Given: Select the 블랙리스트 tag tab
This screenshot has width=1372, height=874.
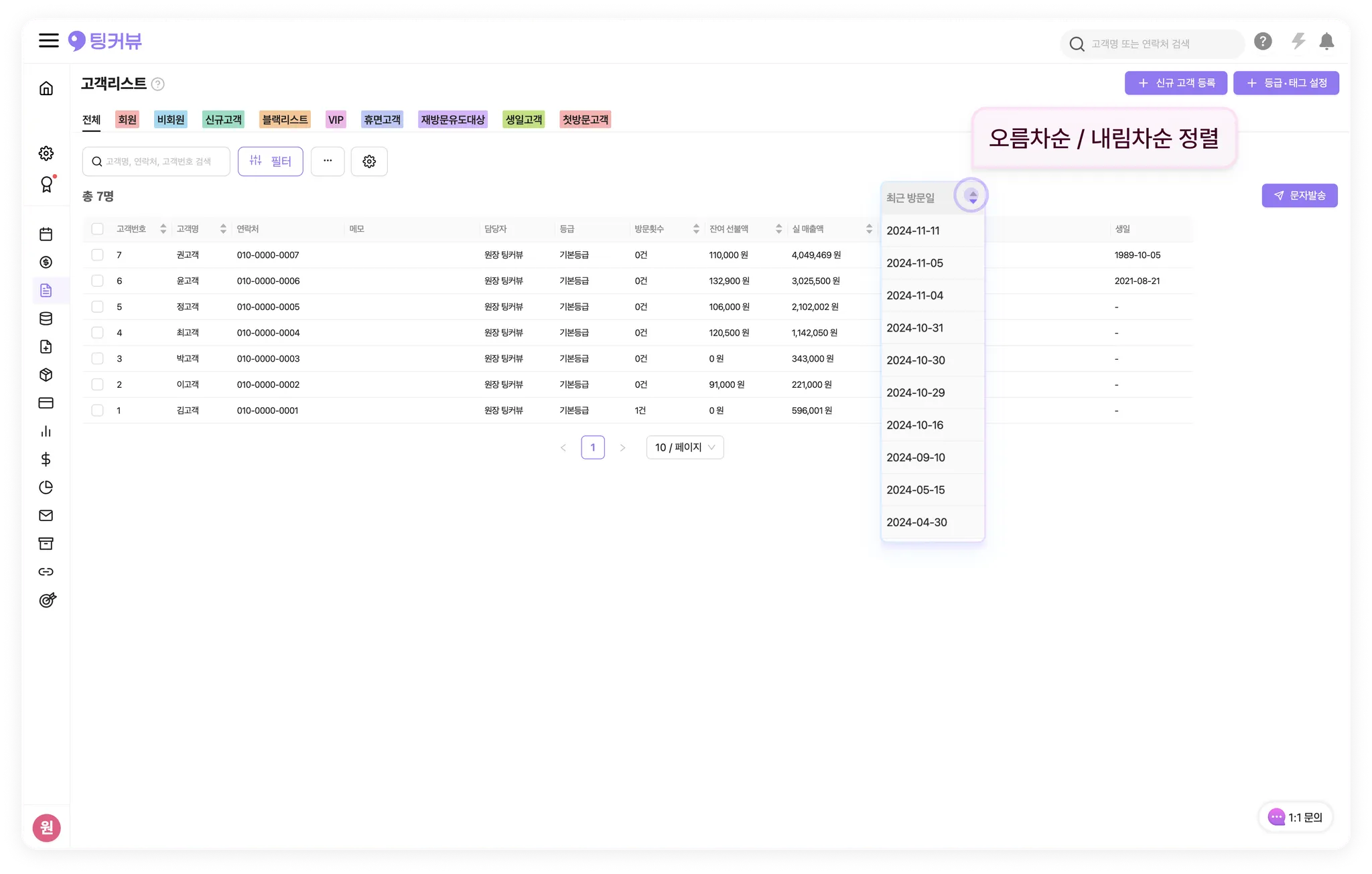Looking at the screenshot, I should (285, 120).
